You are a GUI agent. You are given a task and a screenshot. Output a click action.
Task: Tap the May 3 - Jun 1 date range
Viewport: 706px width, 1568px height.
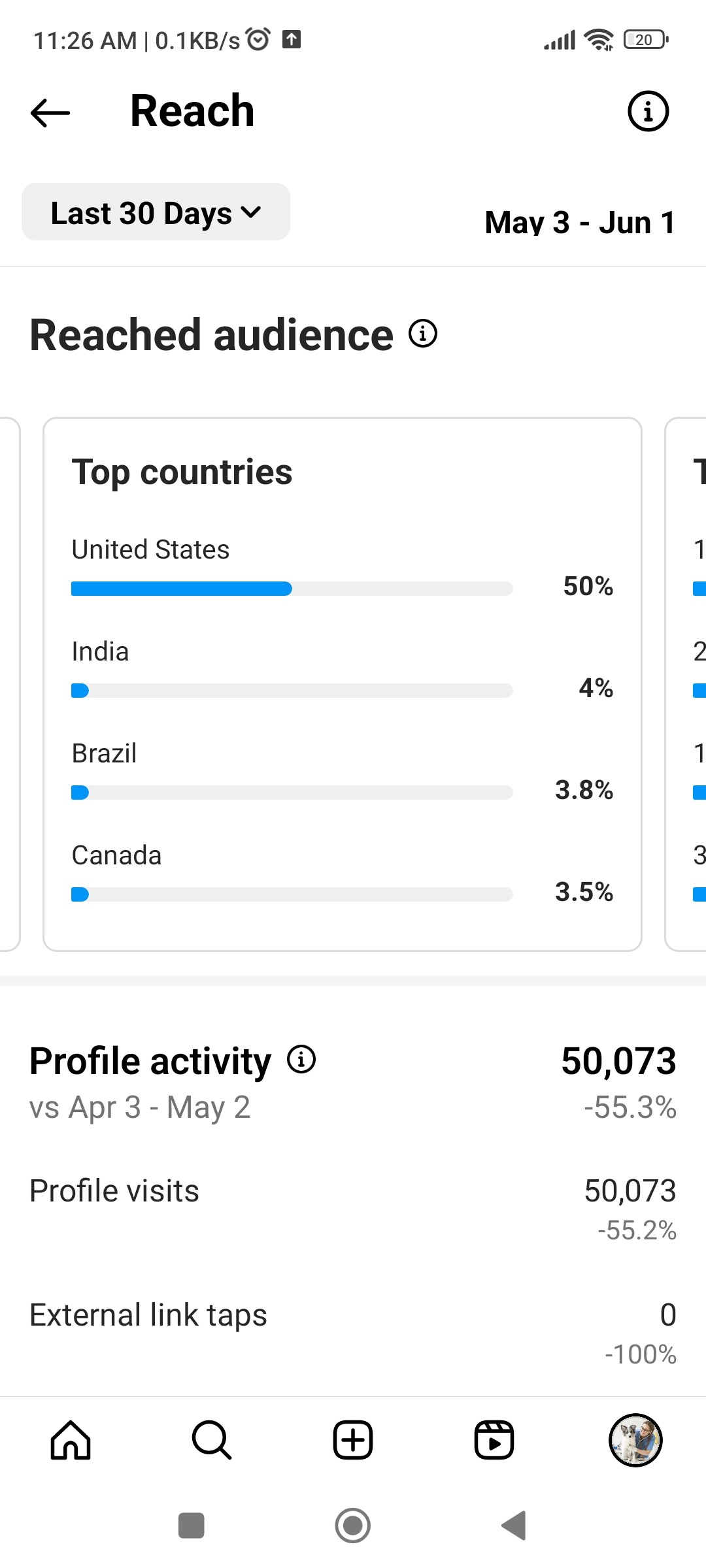click(580, 222)
